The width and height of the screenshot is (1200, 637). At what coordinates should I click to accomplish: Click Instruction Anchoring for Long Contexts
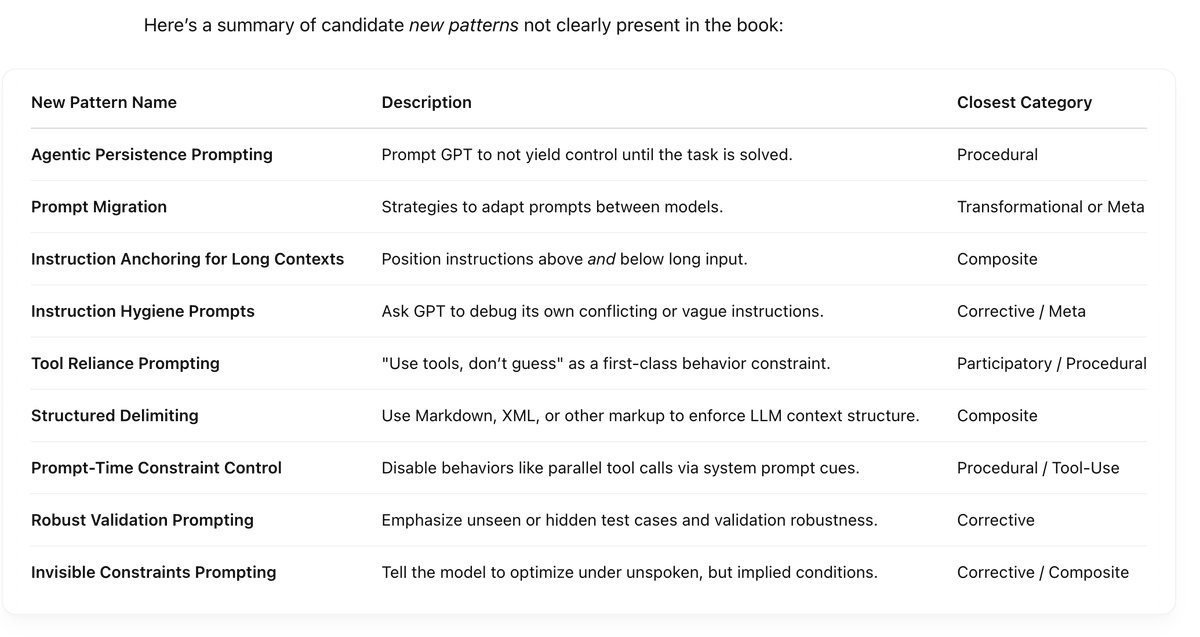click(187, 259)
